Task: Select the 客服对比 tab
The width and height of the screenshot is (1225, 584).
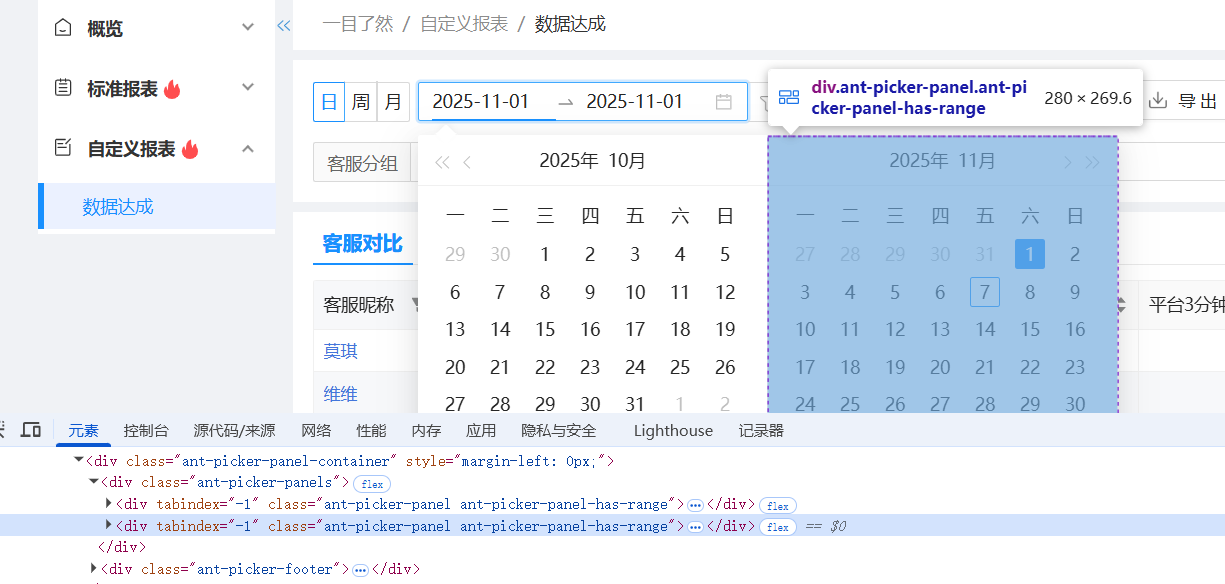Action: point(362,243)
